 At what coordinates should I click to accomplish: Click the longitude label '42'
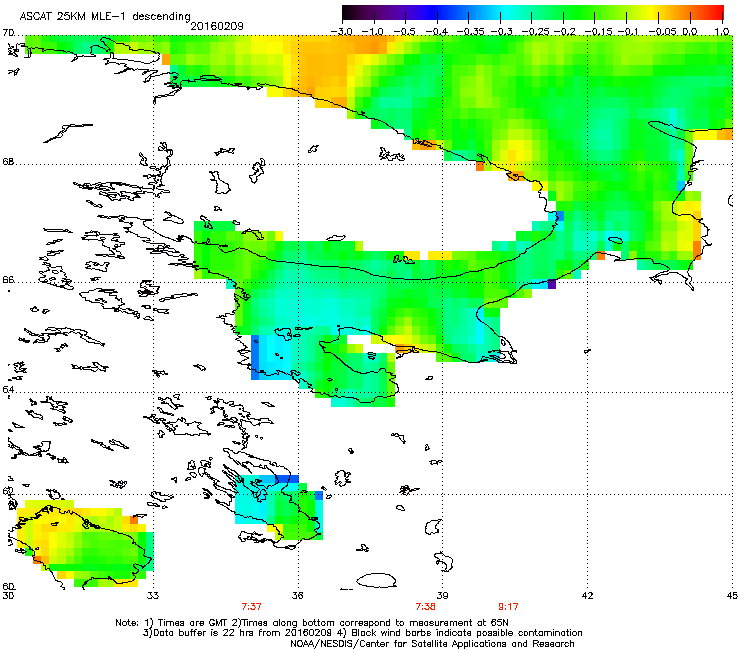[587, 595]
